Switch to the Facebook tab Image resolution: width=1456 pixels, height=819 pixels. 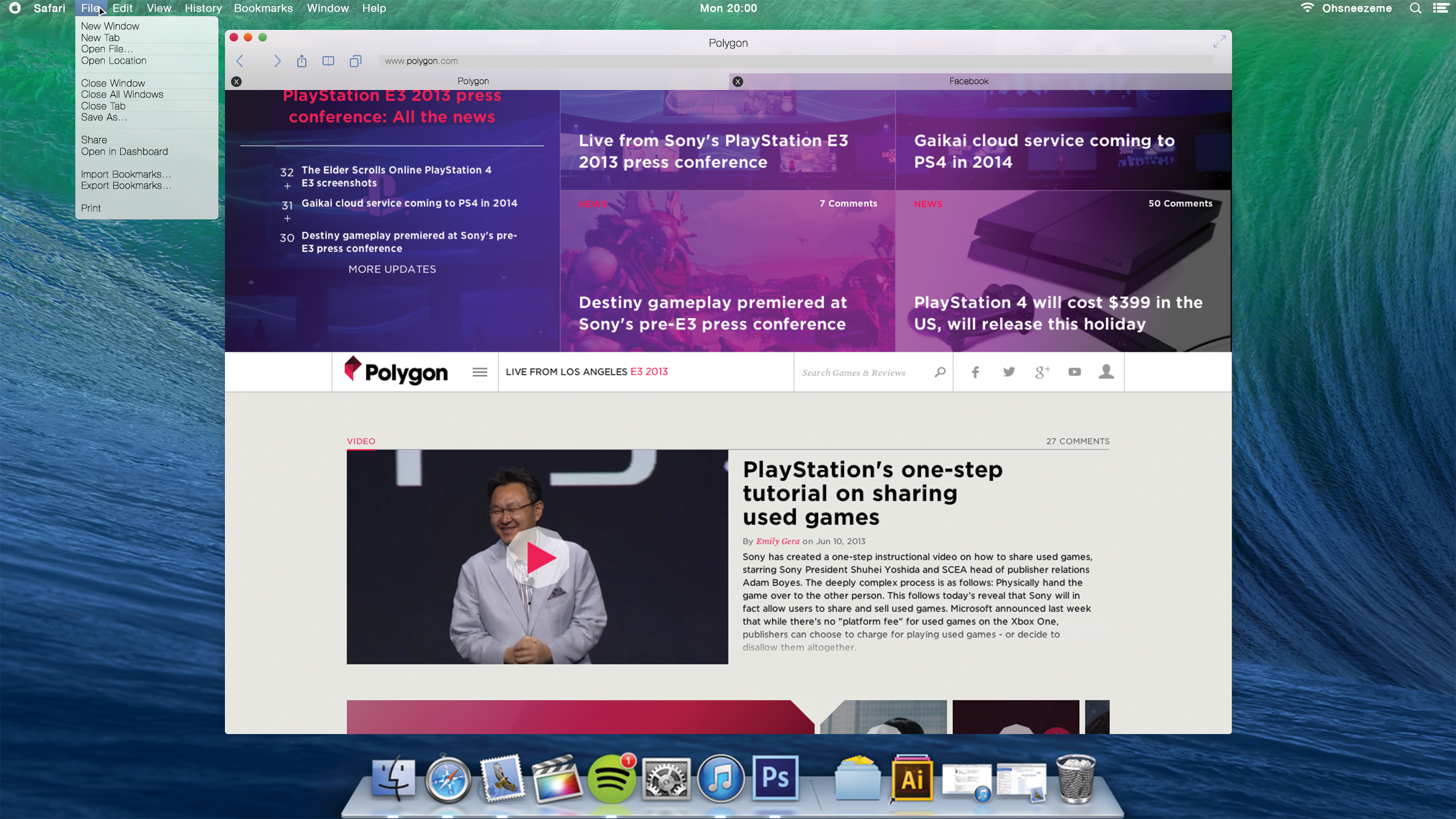coord(980,81)
